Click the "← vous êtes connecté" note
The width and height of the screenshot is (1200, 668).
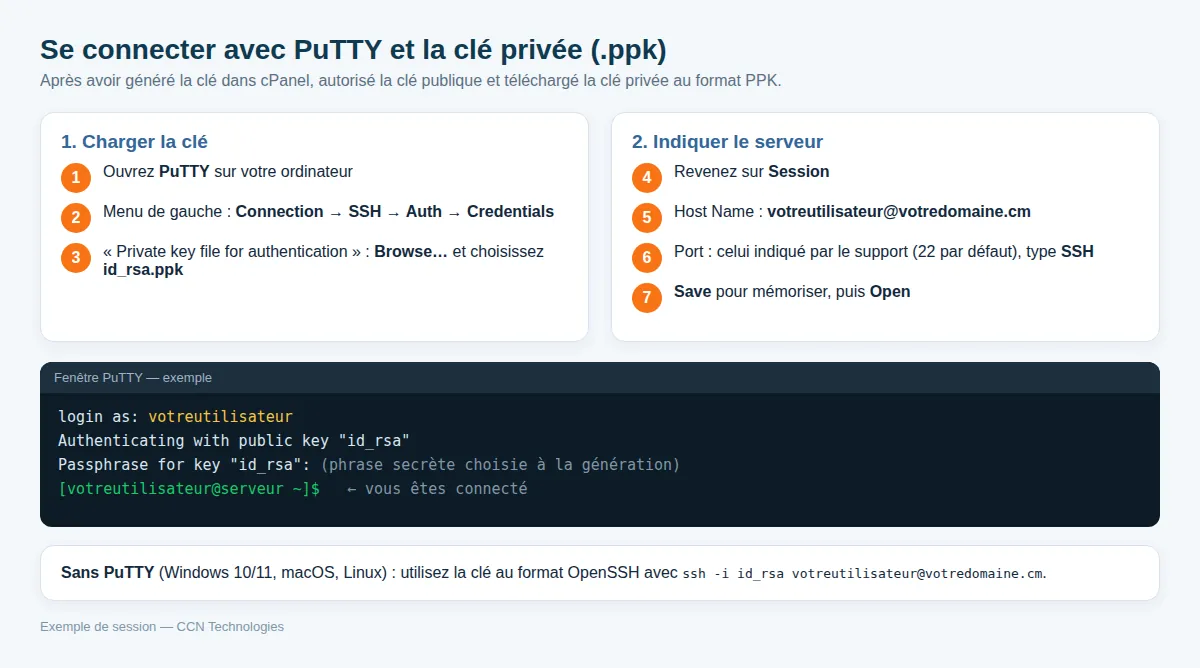pyautogui.click(x=437, y=489)
